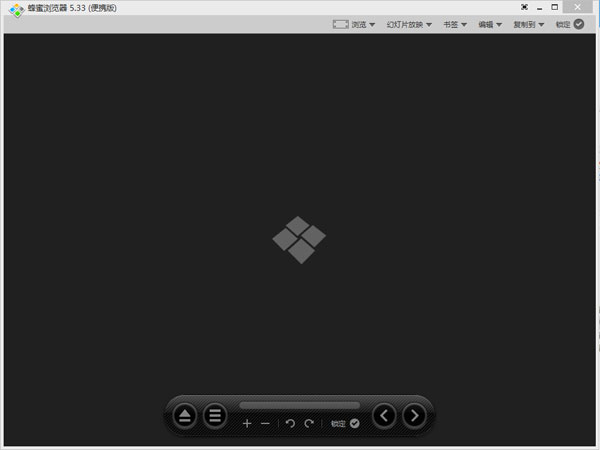Expand the 幻灯片放映 slideshow menu
This screenshot has height=450, width=600.
pos(409,24)
